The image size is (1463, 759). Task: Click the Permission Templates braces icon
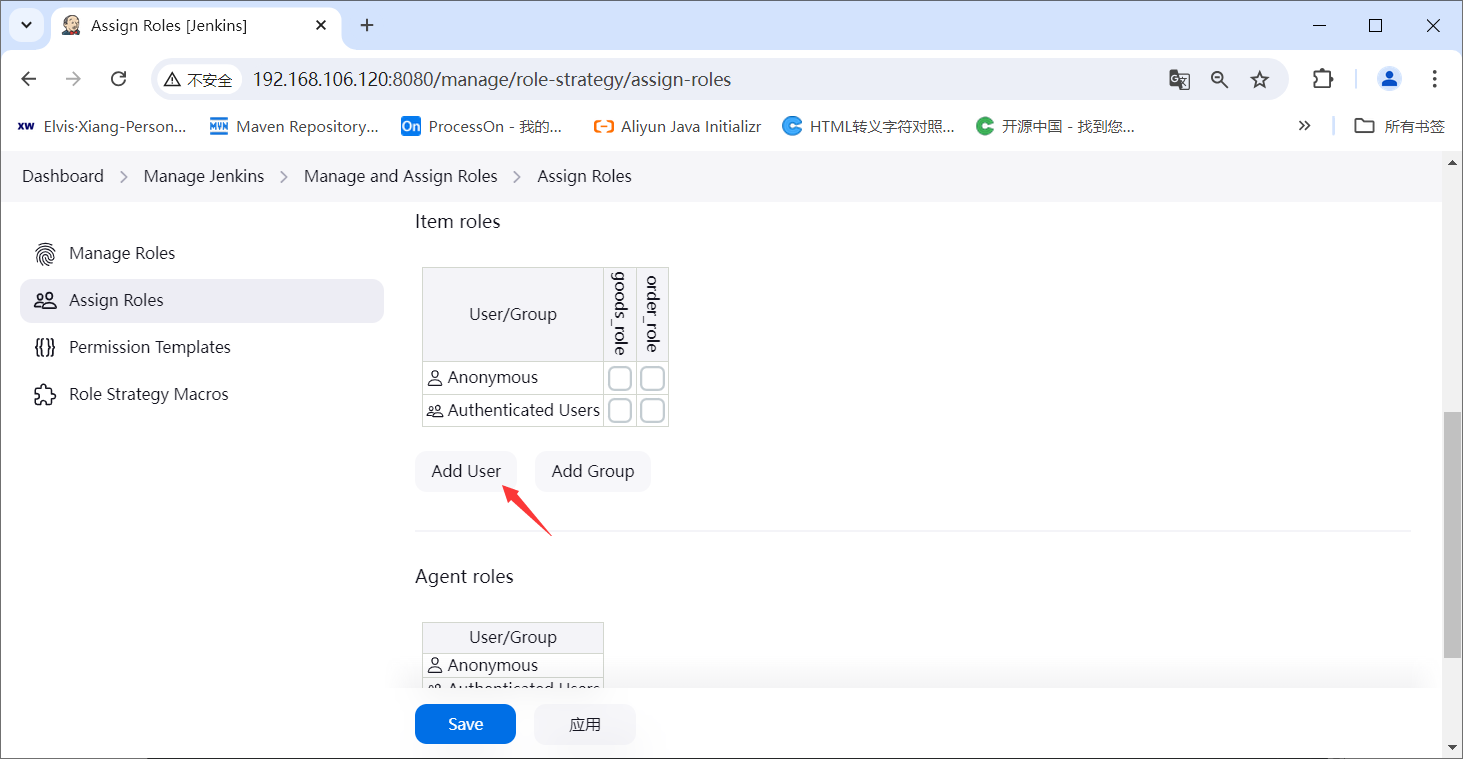coord(45,348)
